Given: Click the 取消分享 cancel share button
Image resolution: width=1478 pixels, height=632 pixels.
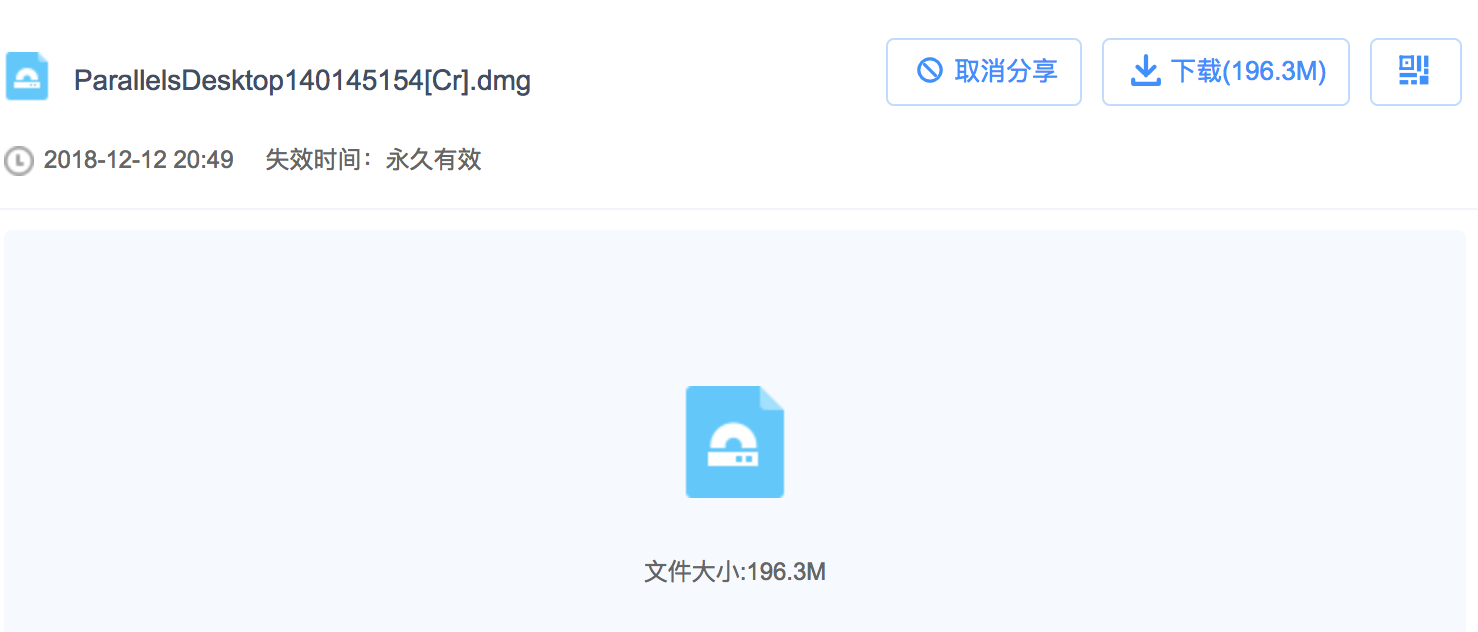Looking at the screenshot, I should [x=984, y=72].
